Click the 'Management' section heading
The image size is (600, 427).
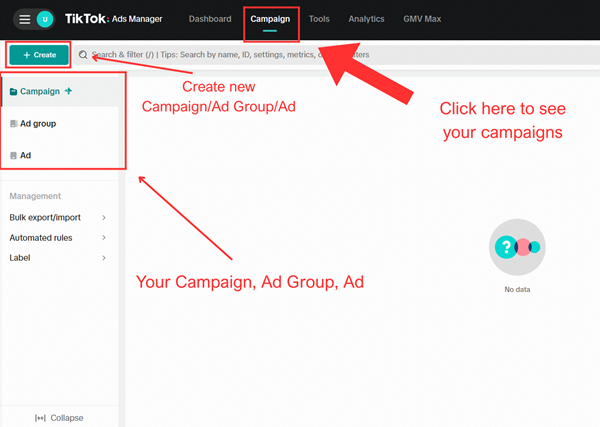(35, 196)
